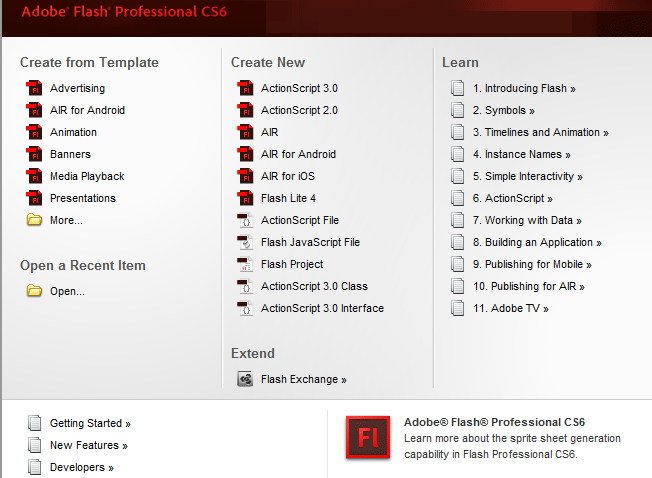The image size is (652, 478).
Task: Click the AIR for Android template icon
Action: pos(35,110)
